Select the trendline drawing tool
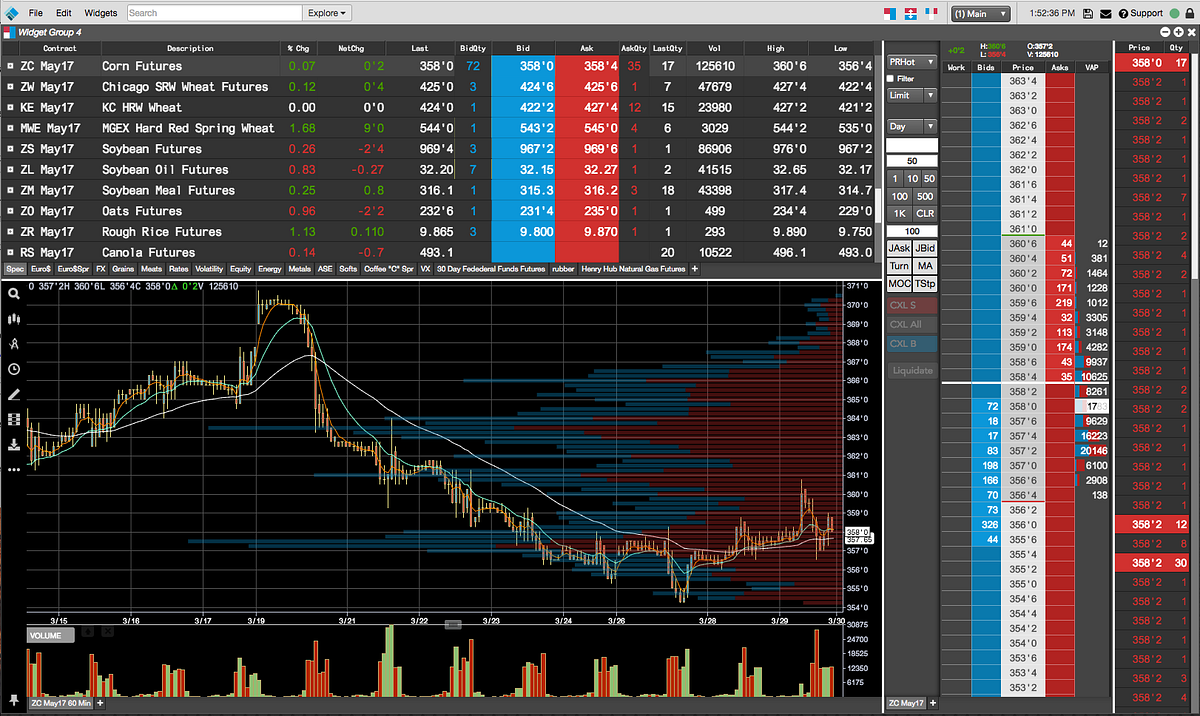The image size is (1200, 716). pyautogui.click(x=13, y=394)
